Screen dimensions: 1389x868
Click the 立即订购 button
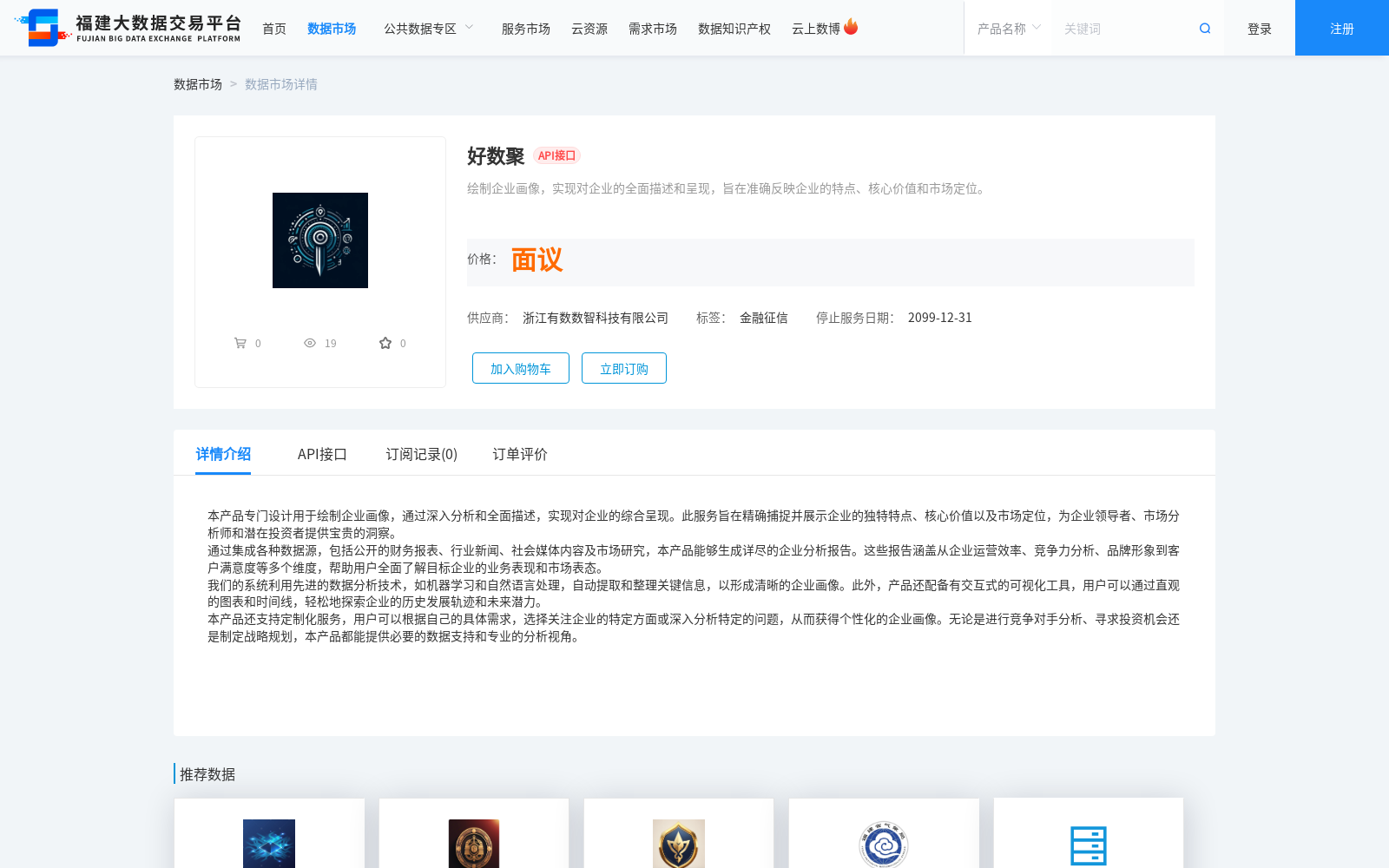click(624, 368)
